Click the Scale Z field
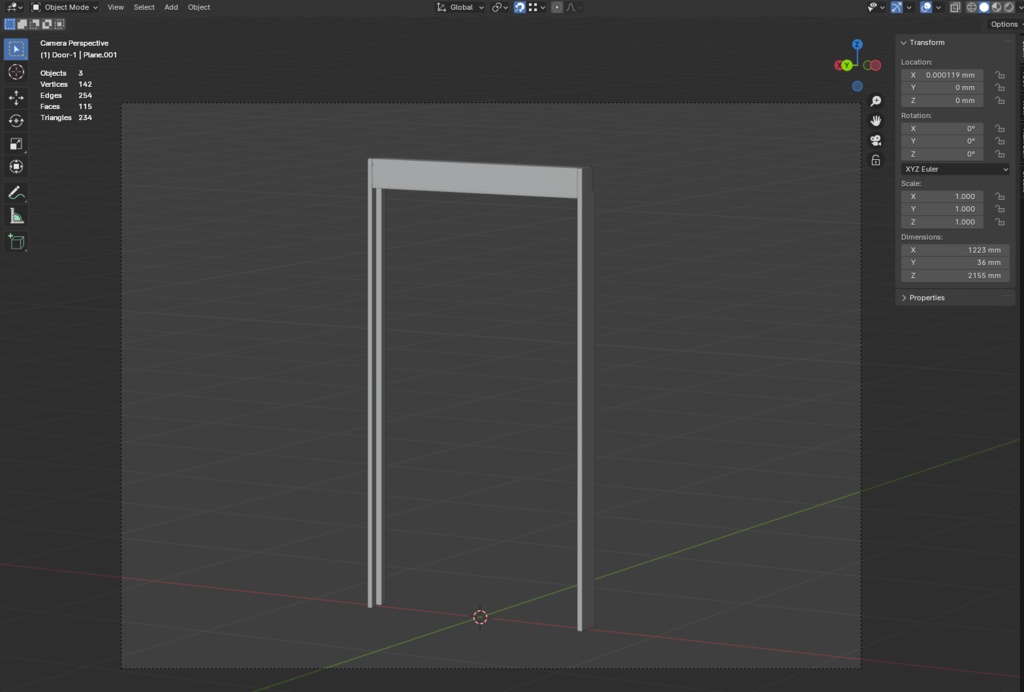Image resolution: width=1024 pixels, height=692 pixels. 942,222
